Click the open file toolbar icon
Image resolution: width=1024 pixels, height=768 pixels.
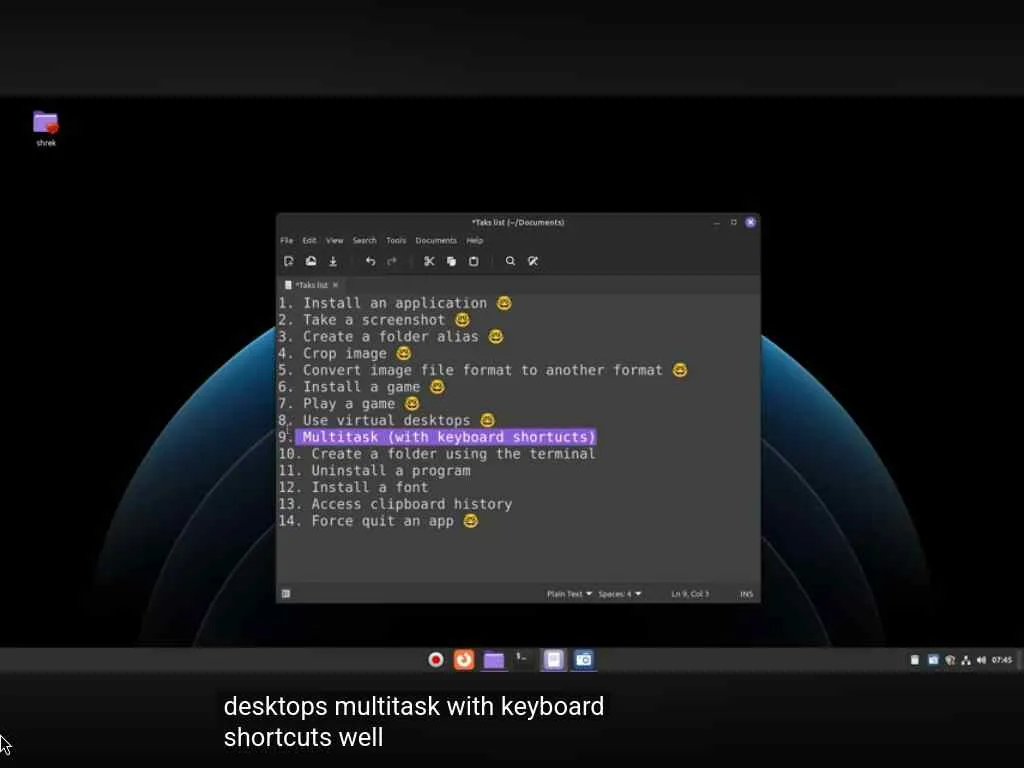(x=311, y=261)
